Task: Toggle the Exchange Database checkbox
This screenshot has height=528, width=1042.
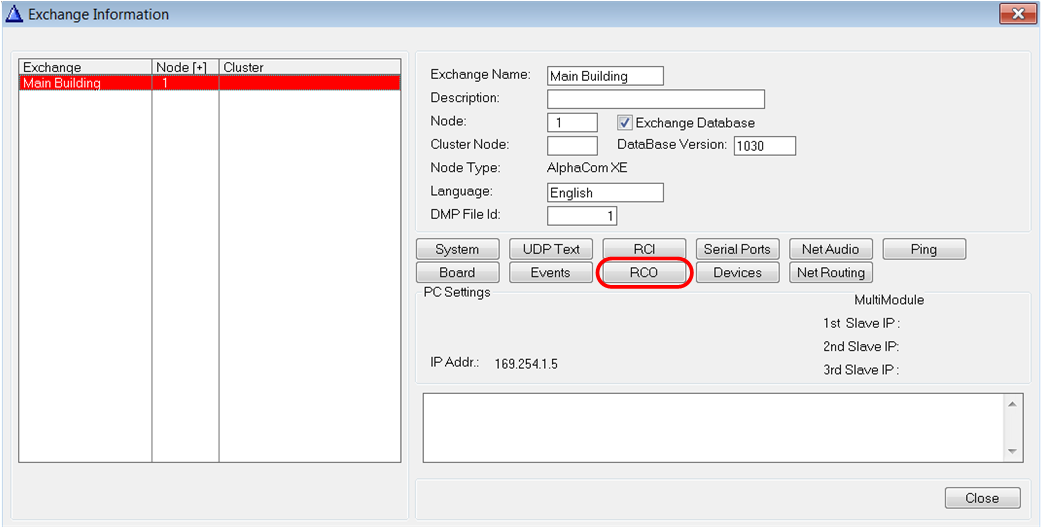Action: [625, 123]
